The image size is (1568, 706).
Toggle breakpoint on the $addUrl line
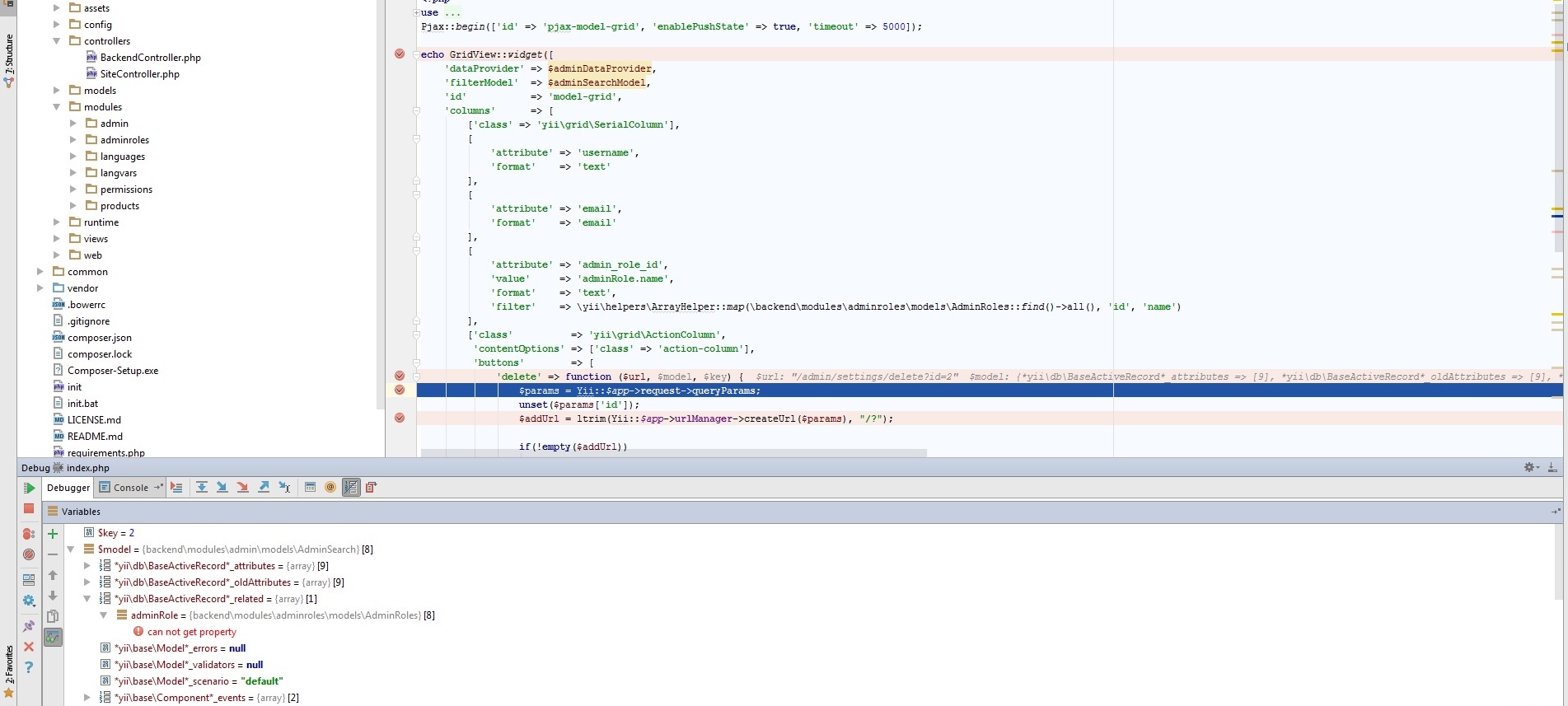[x=400, y=418]
